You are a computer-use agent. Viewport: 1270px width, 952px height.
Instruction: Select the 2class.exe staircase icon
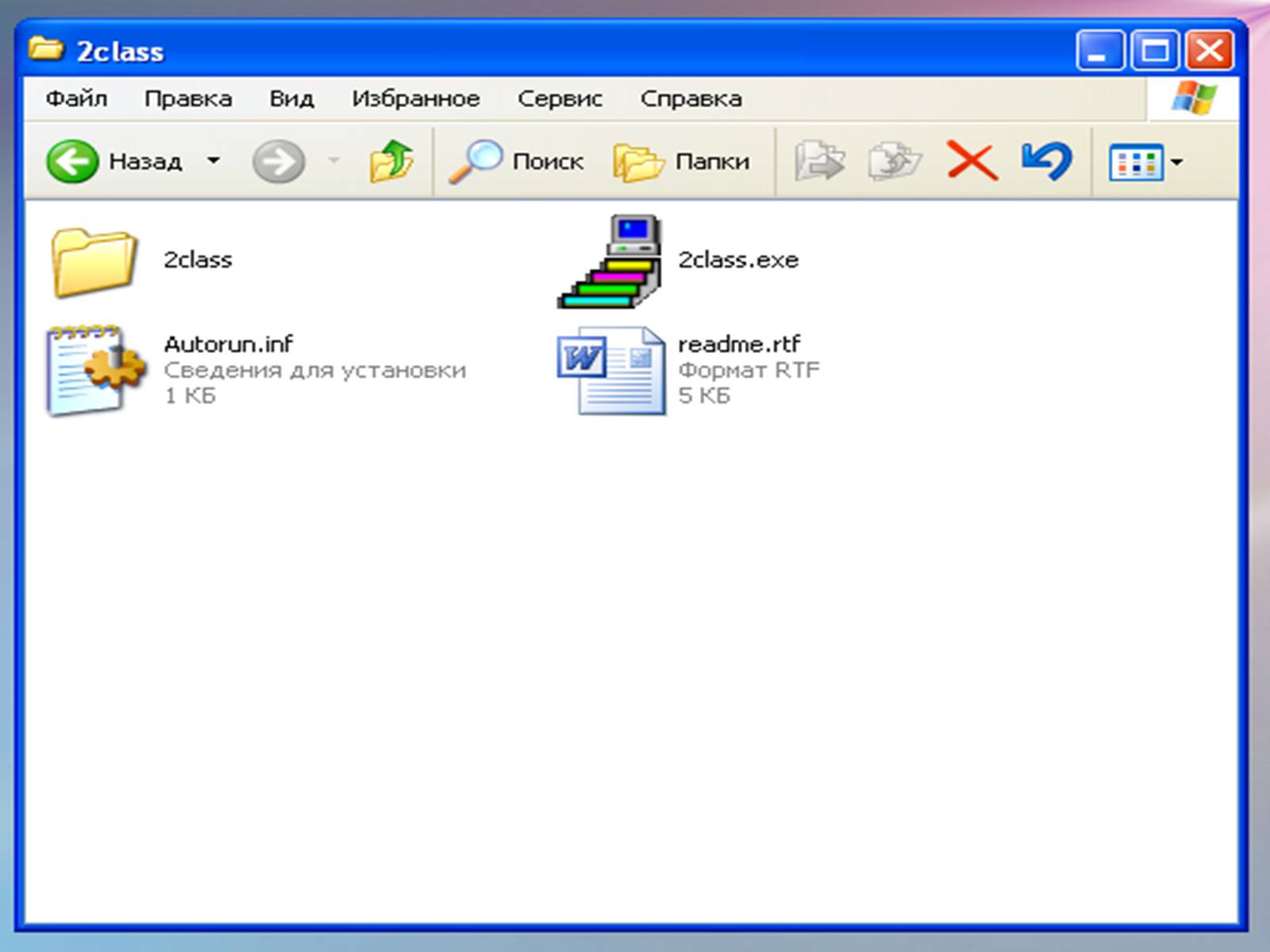(x=609, y=261)
